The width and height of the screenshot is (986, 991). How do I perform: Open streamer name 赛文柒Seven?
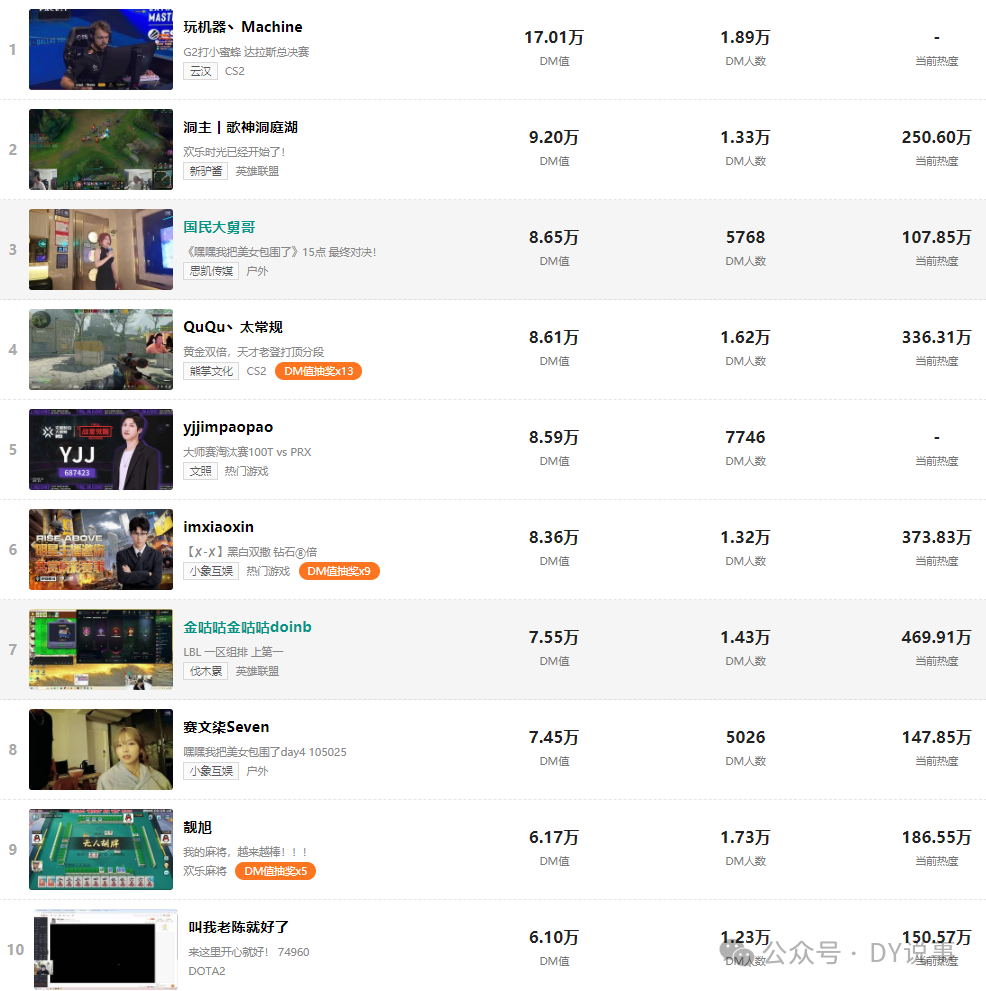(x=226, y=727)
